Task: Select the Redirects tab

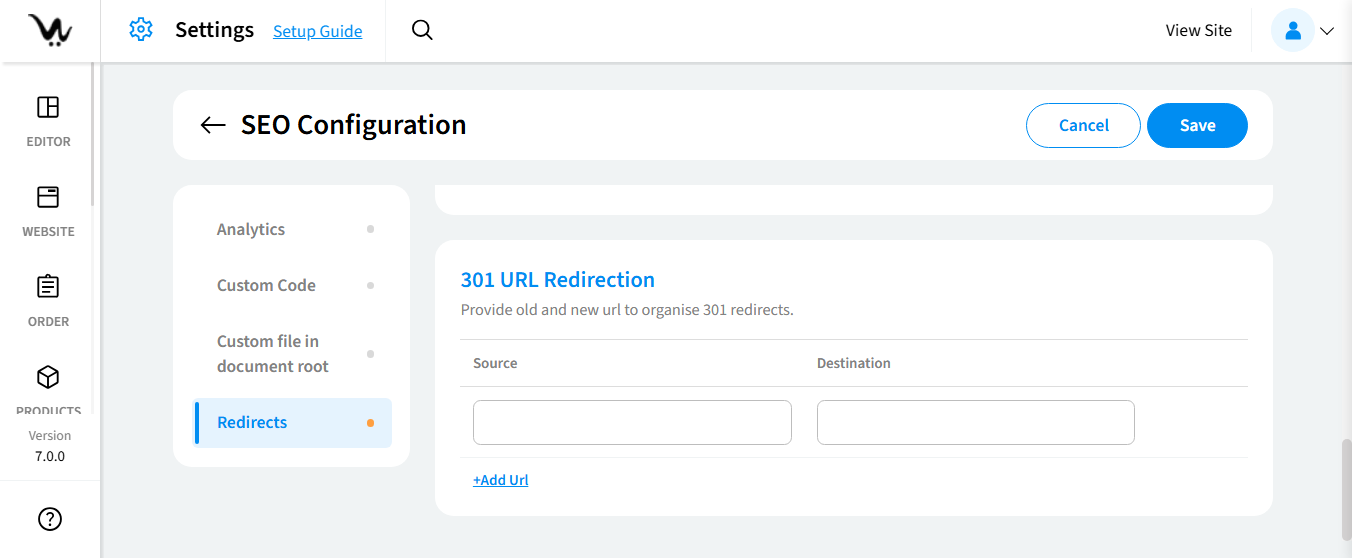Action: pos(252,422)
